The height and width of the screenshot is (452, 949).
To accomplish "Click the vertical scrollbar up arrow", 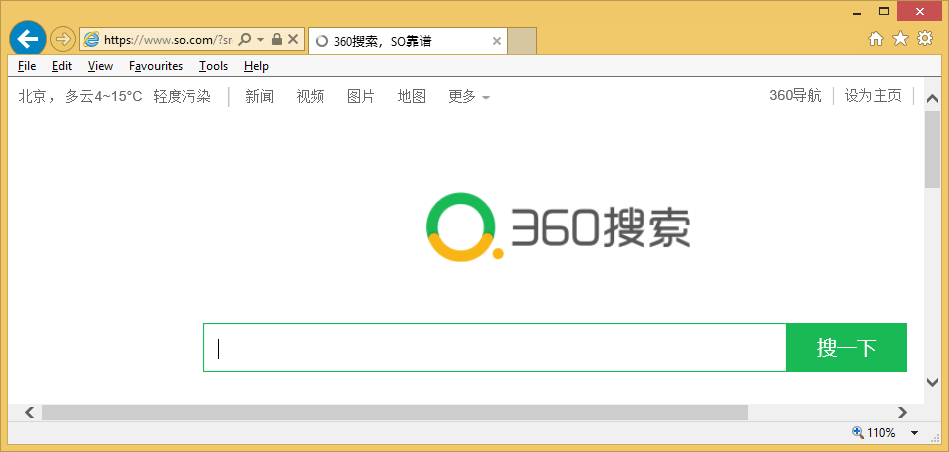I will [933, 99].
